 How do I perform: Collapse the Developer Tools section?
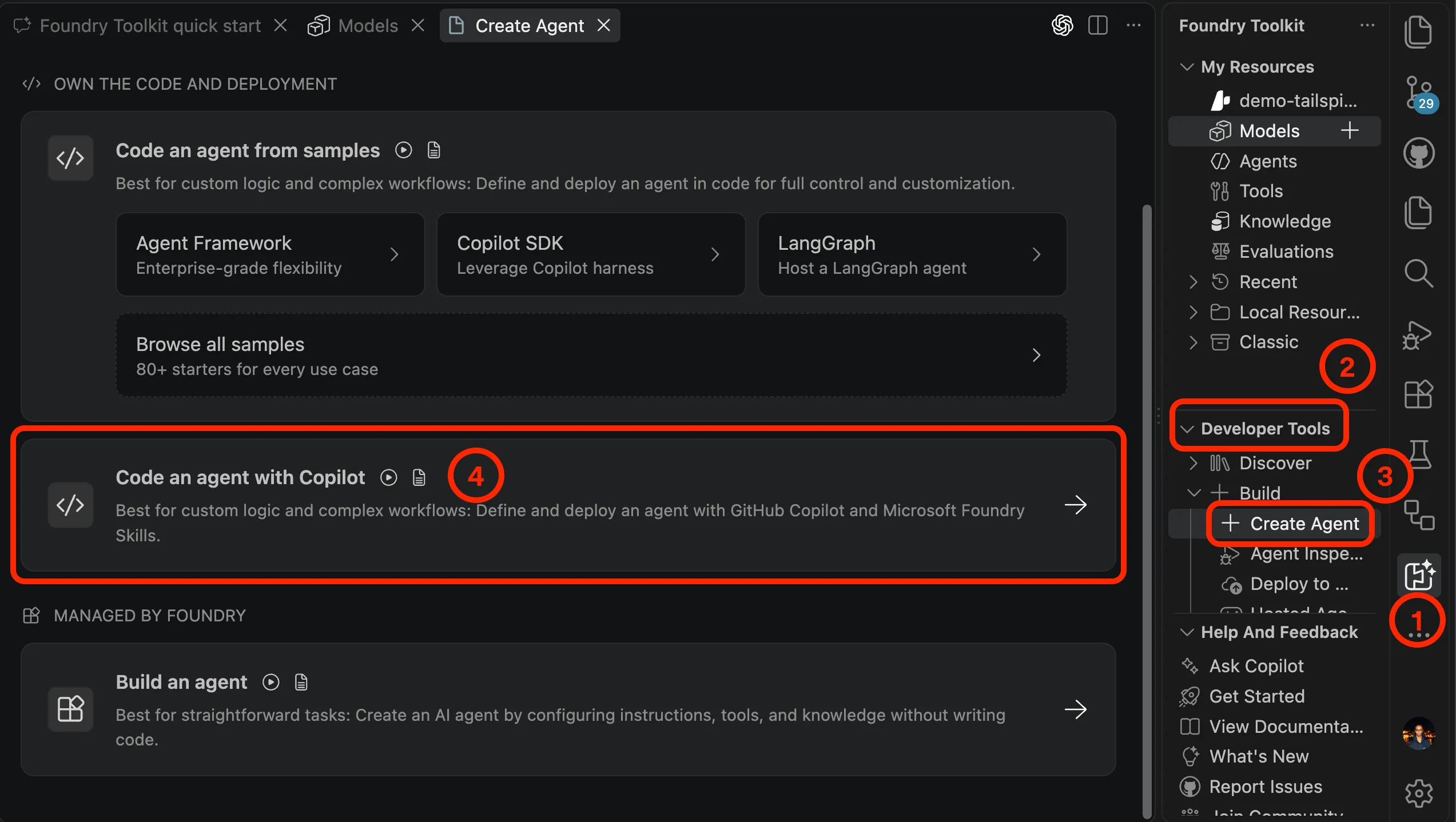click(1187, 429)
